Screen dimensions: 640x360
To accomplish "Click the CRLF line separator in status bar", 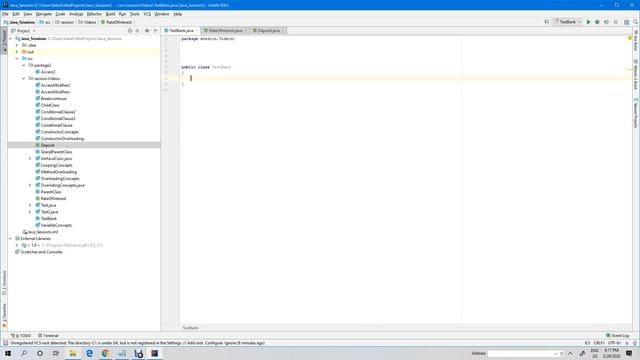I will pos(599,343).
